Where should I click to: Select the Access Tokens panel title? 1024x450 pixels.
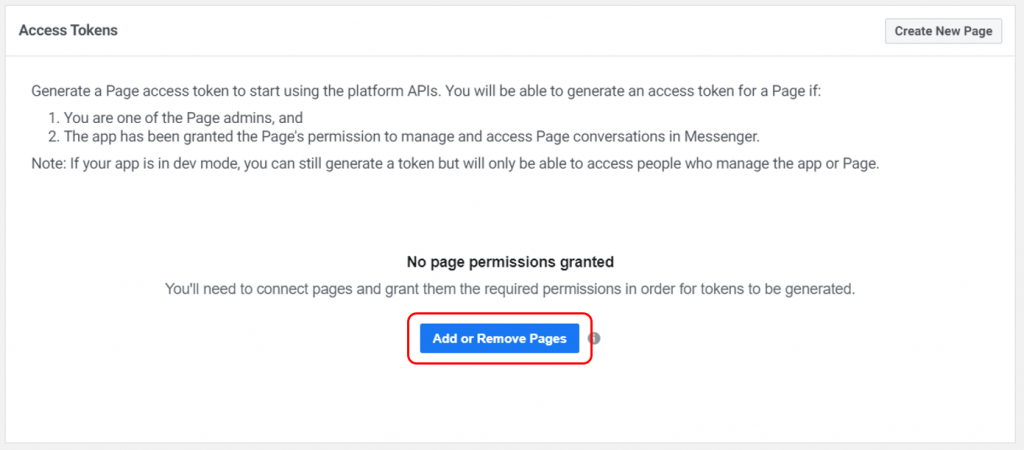pyautogui.click(x=68, y=31)
